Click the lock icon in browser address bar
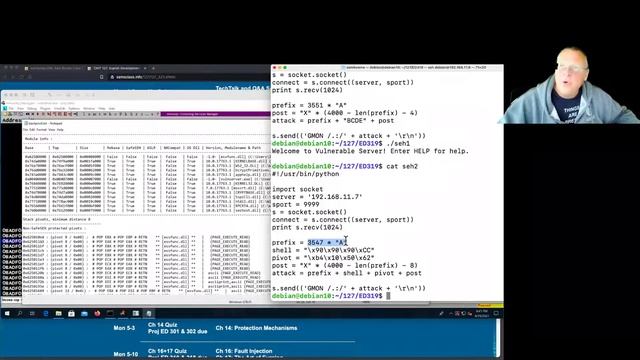Viewport: 640px width, 360px height. (112, 77)
